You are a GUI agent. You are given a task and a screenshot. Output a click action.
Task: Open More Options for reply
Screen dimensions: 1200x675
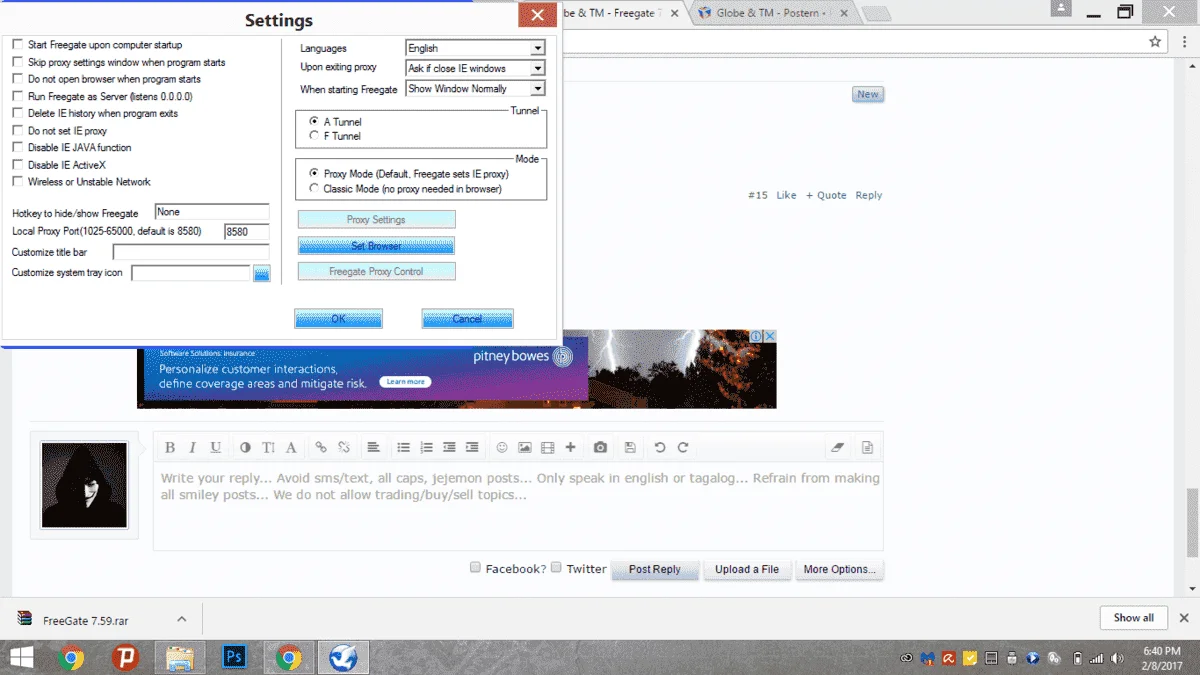tap(839, 569)
